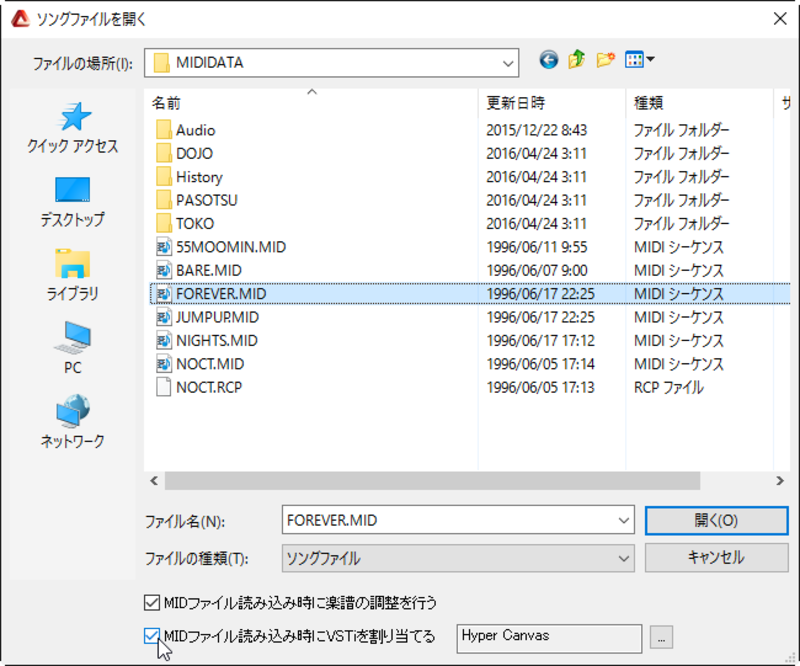Click horizontal scrollbar thumb in file list
Screen dimensions: 800x666
point(432,481)
